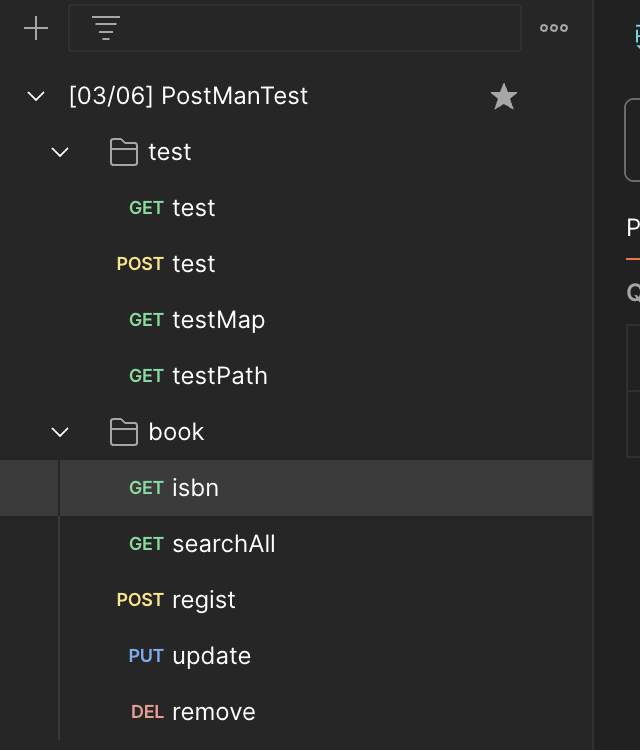The height and width of the screenshot is (750, 640).
Task: Open the GET searchAll request
Action: coord(223,544)
